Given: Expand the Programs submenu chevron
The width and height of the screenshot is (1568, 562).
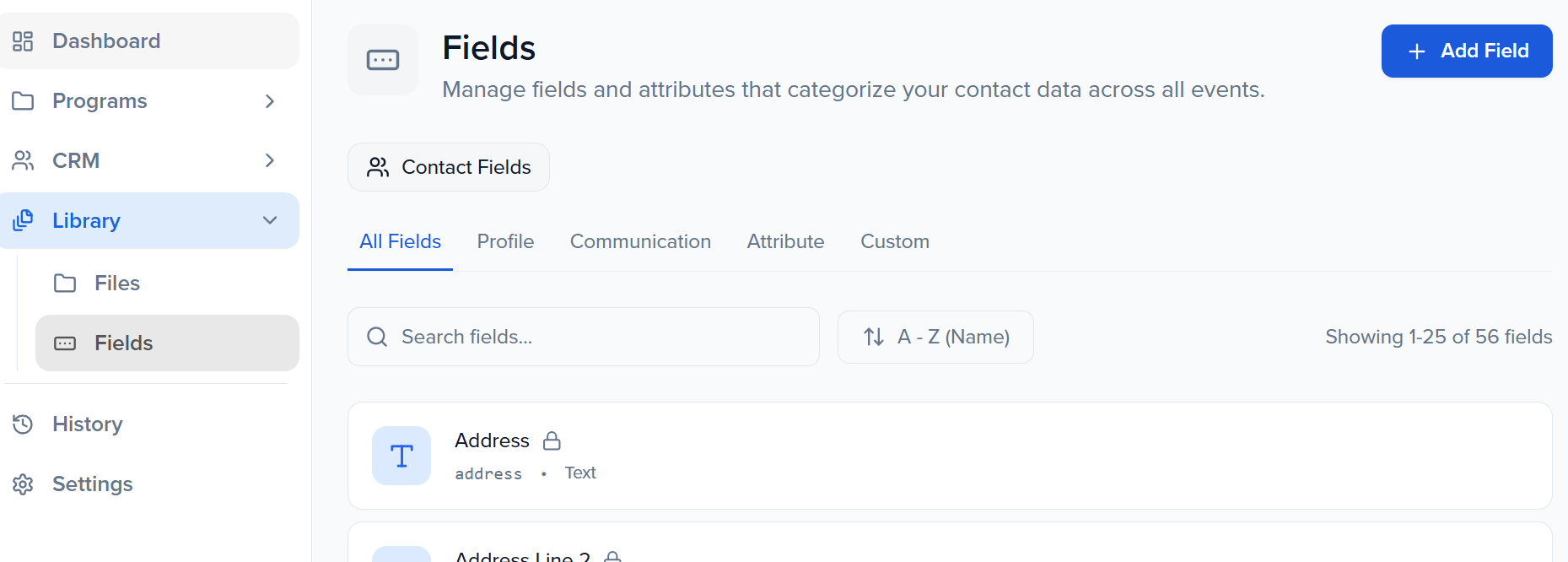Looking at the screenshot, I should (270, 101).
